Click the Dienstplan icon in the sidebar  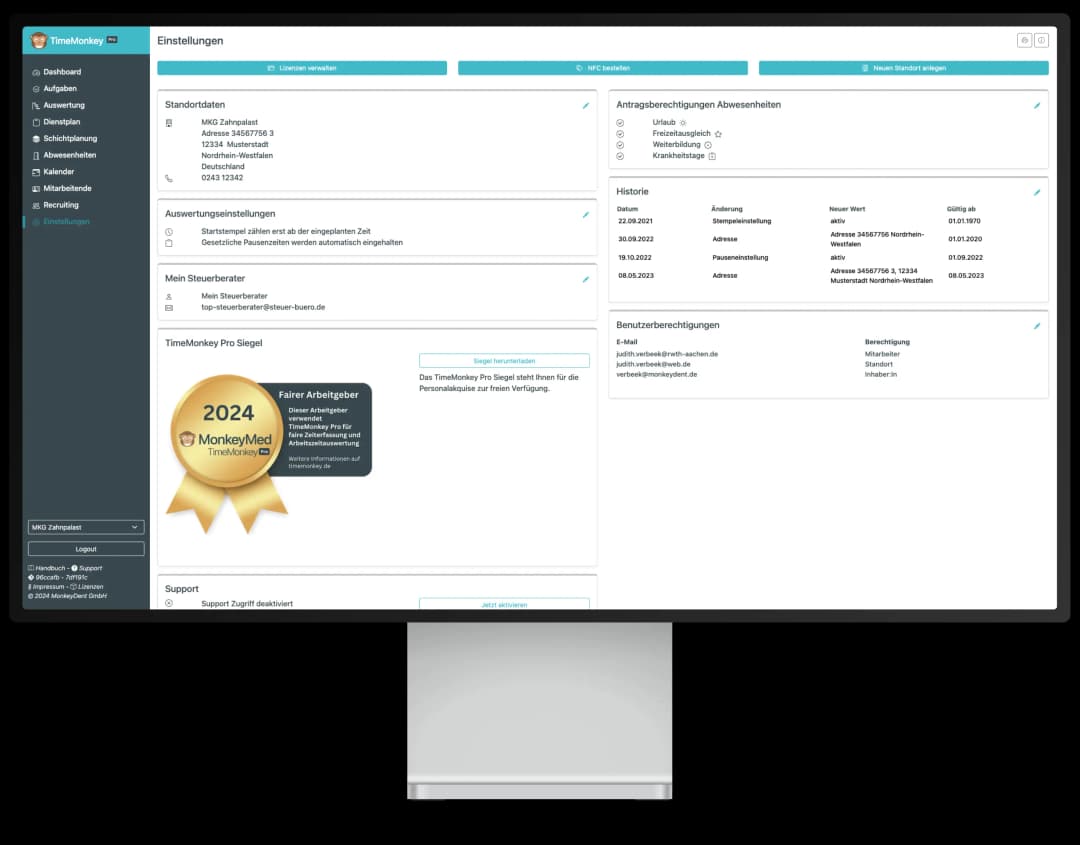[36, 122]
